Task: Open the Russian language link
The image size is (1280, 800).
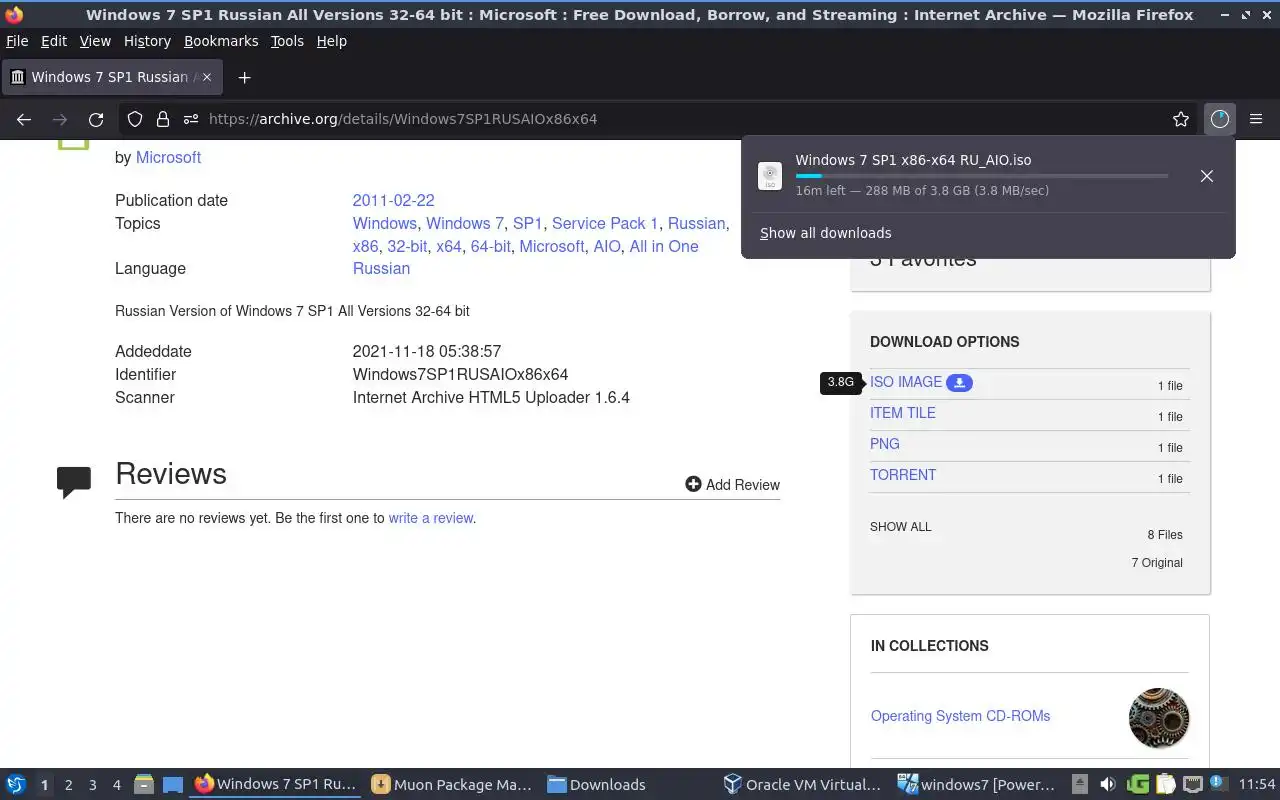Action: pyautogui.click(x=381, y=268)
